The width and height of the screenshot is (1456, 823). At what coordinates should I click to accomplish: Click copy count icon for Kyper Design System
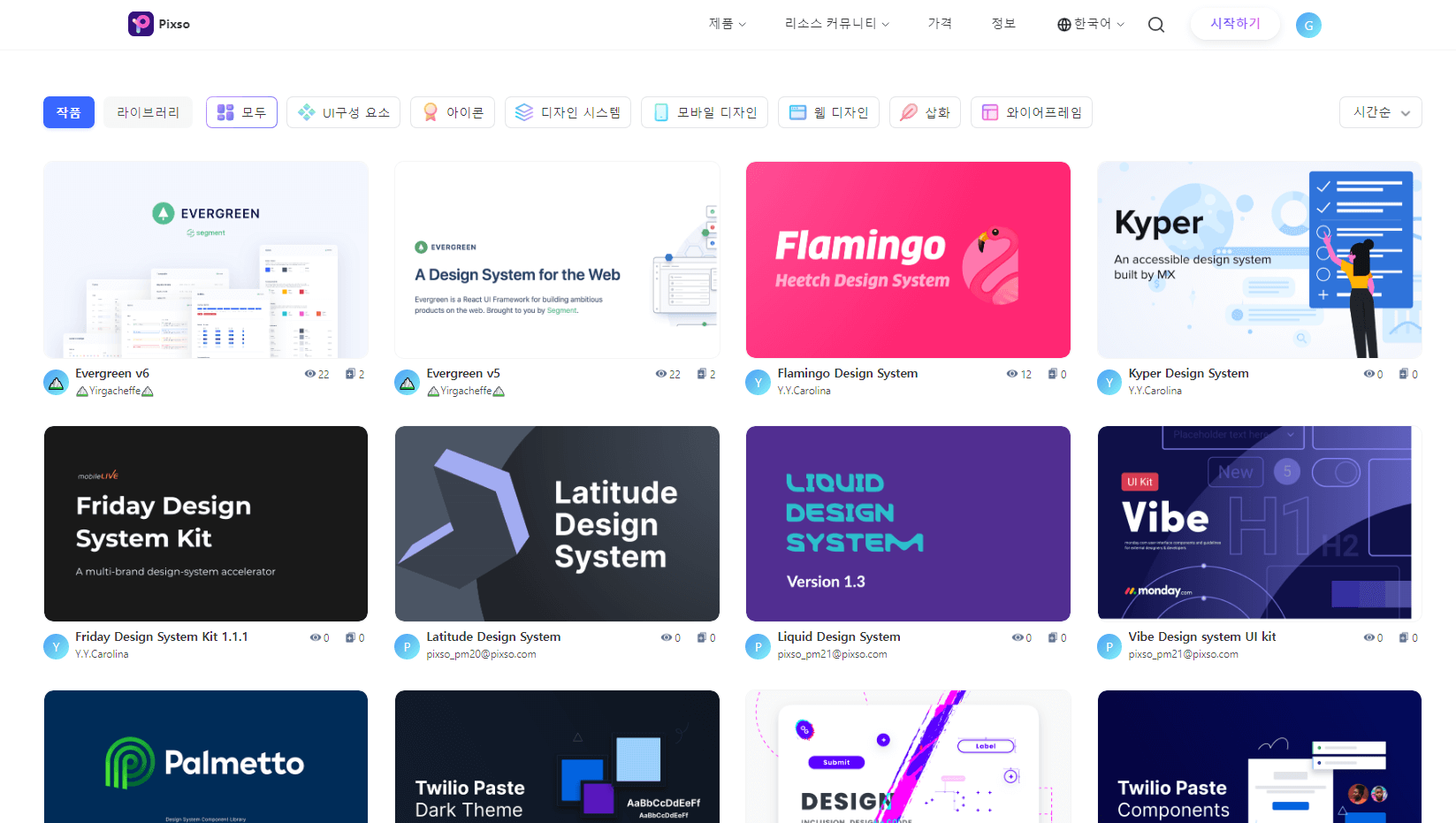pyautogui.click(x=1404, y=374)
